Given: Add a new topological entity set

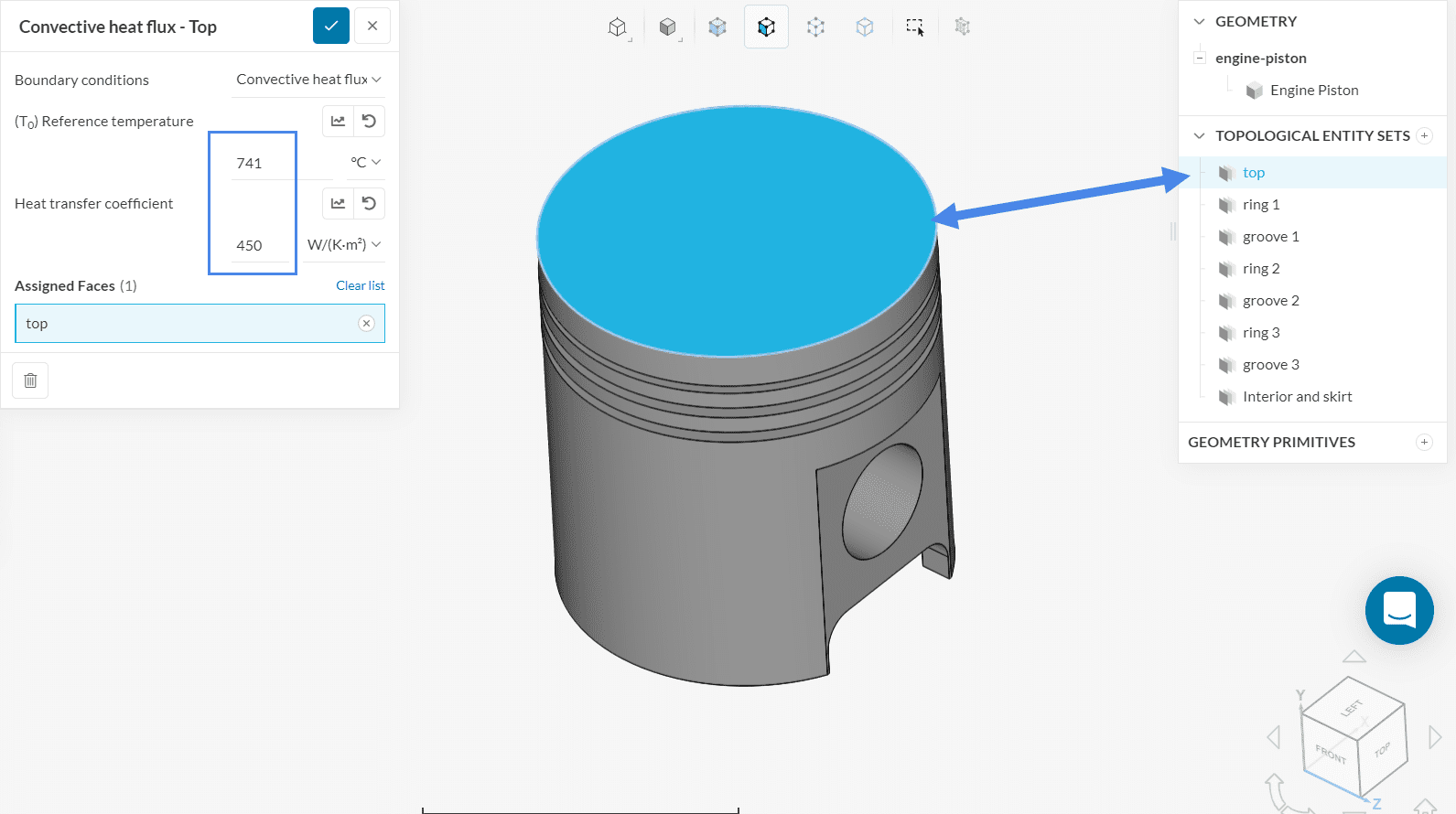Looking at the screenshot, I should pyautogui.click(x=1424, y=135).
